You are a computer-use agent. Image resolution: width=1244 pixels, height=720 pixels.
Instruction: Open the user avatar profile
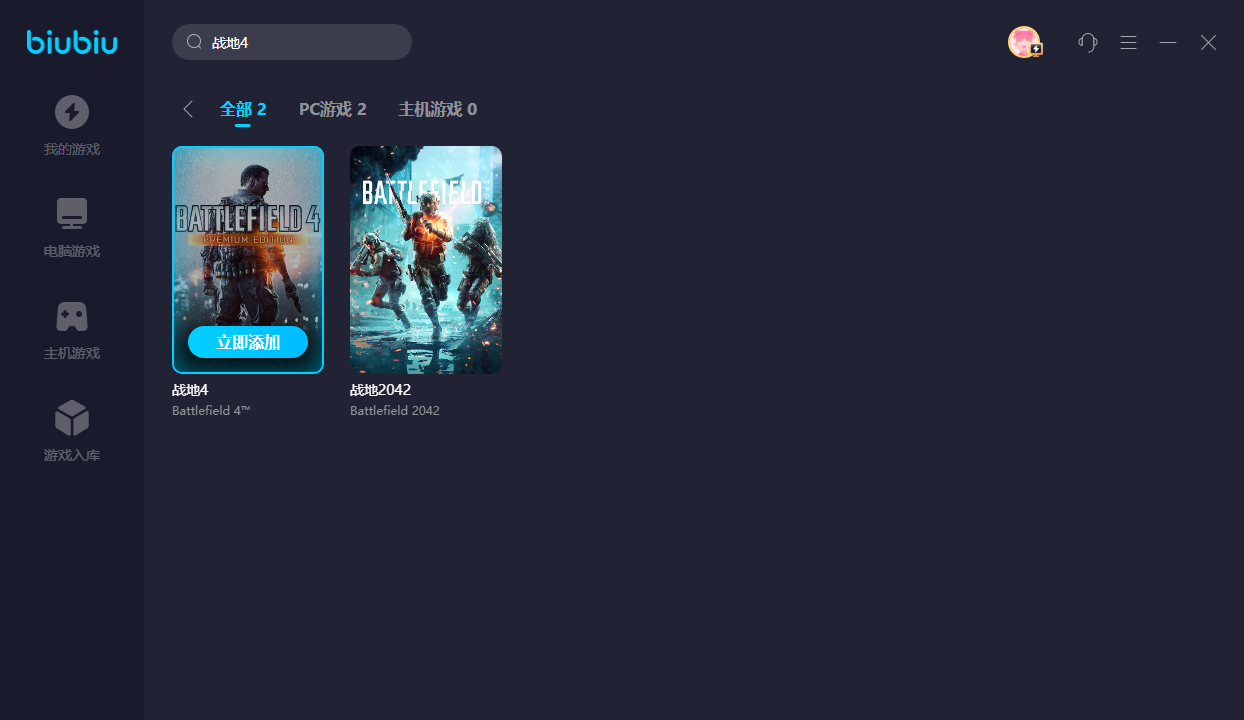point(1024,42)
